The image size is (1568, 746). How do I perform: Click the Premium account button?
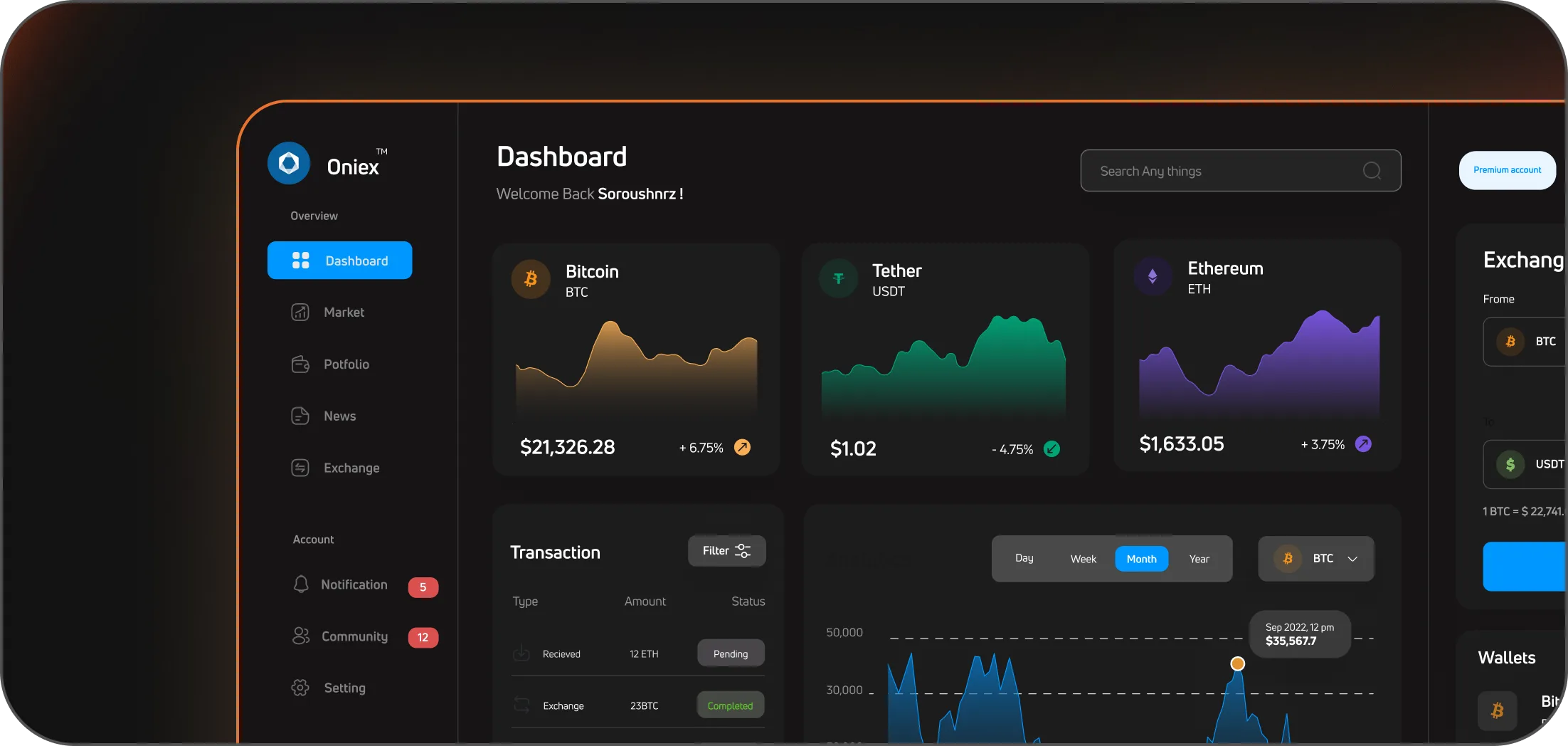coord(1507,170)
